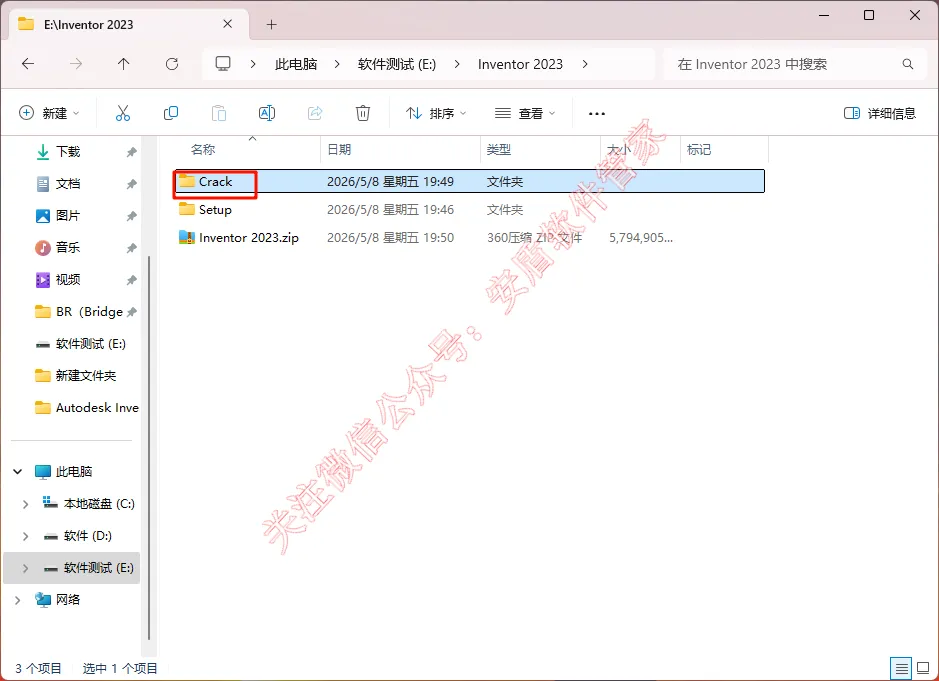Click the 2026/5/8 星期五 19:46 date cell
The width and height of the screenshot is (939, 681).
point(390,210)
